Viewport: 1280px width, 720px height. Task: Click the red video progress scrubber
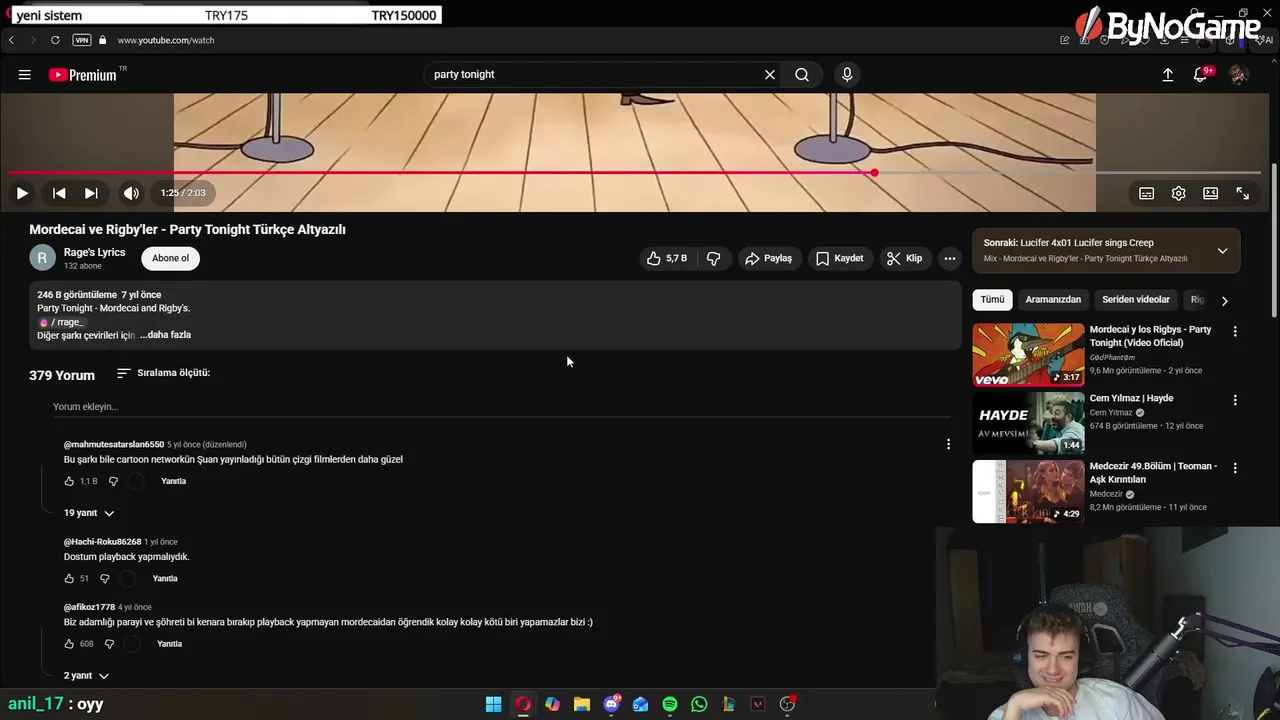pyautogui.click(x=874, y=173)
